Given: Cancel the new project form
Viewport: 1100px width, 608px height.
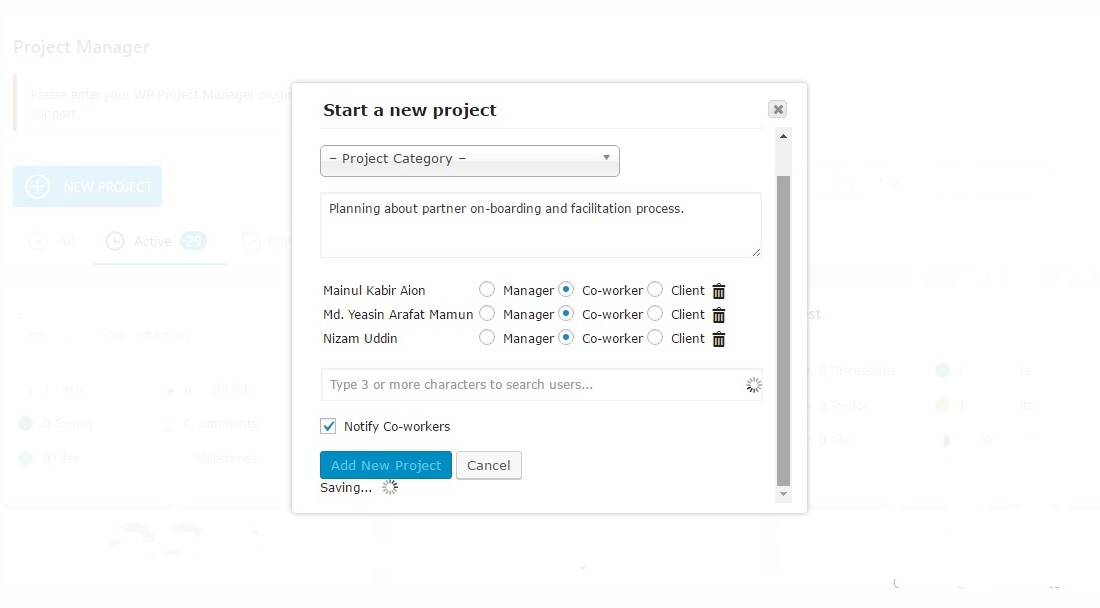Looking at the screenshot, I should 488,465.
